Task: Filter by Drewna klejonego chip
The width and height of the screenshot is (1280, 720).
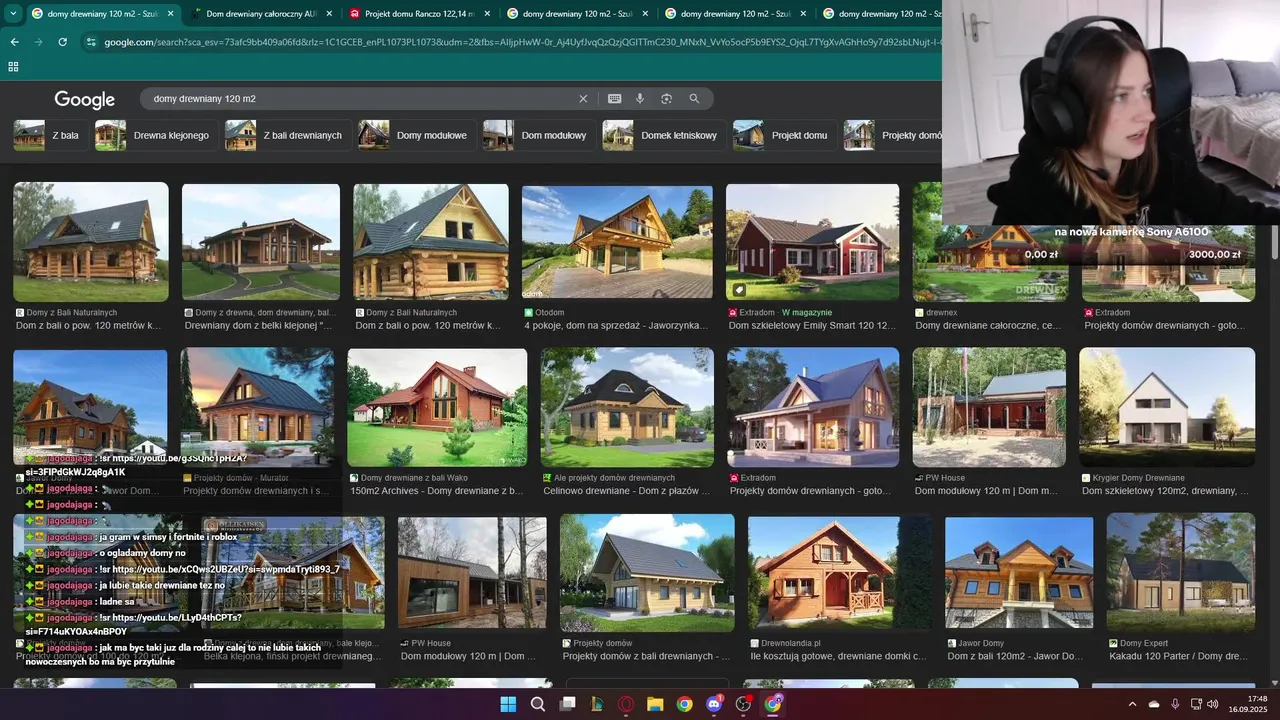Action: (x=155, y=135)
